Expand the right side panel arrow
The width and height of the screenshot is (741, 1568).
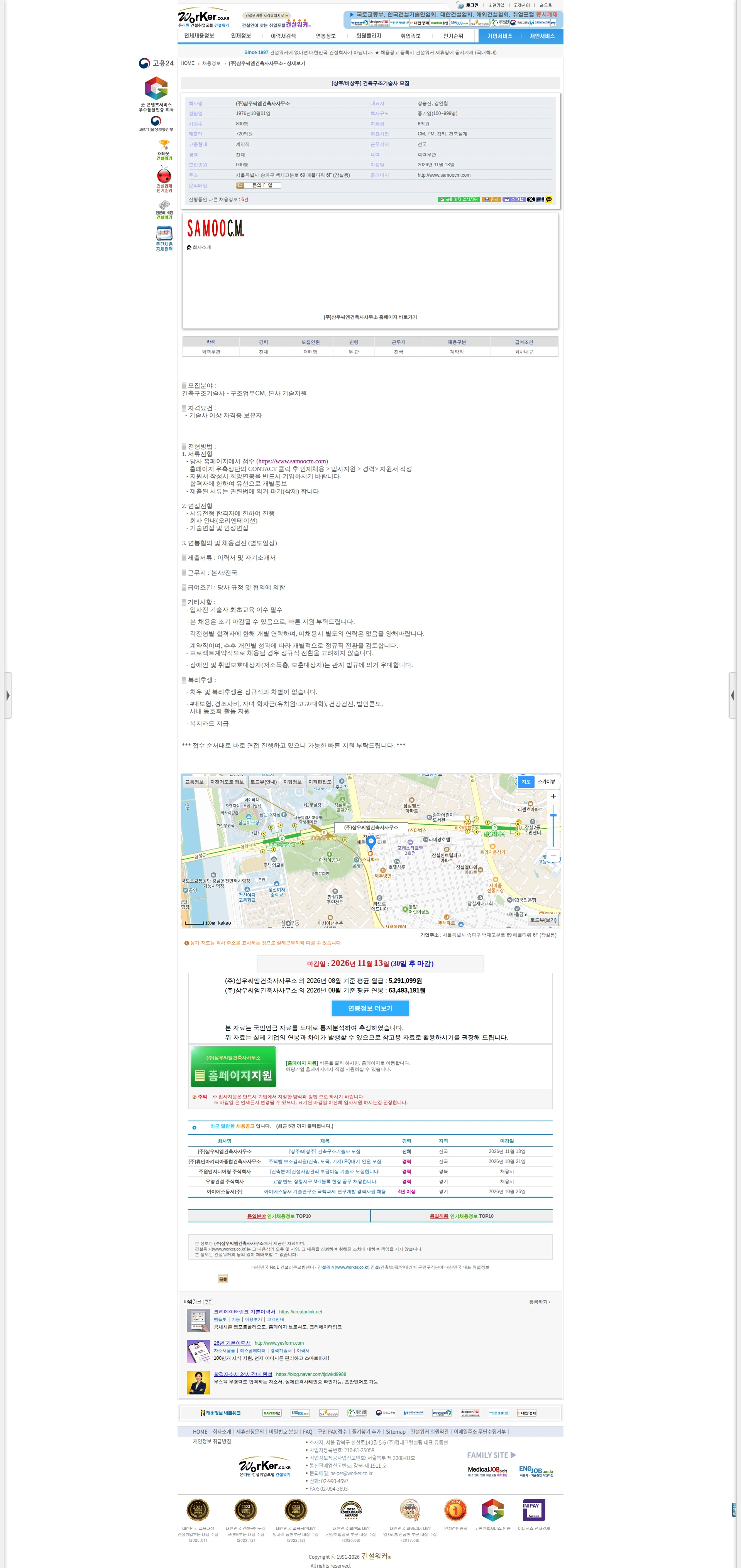click(x=733, y=695)
